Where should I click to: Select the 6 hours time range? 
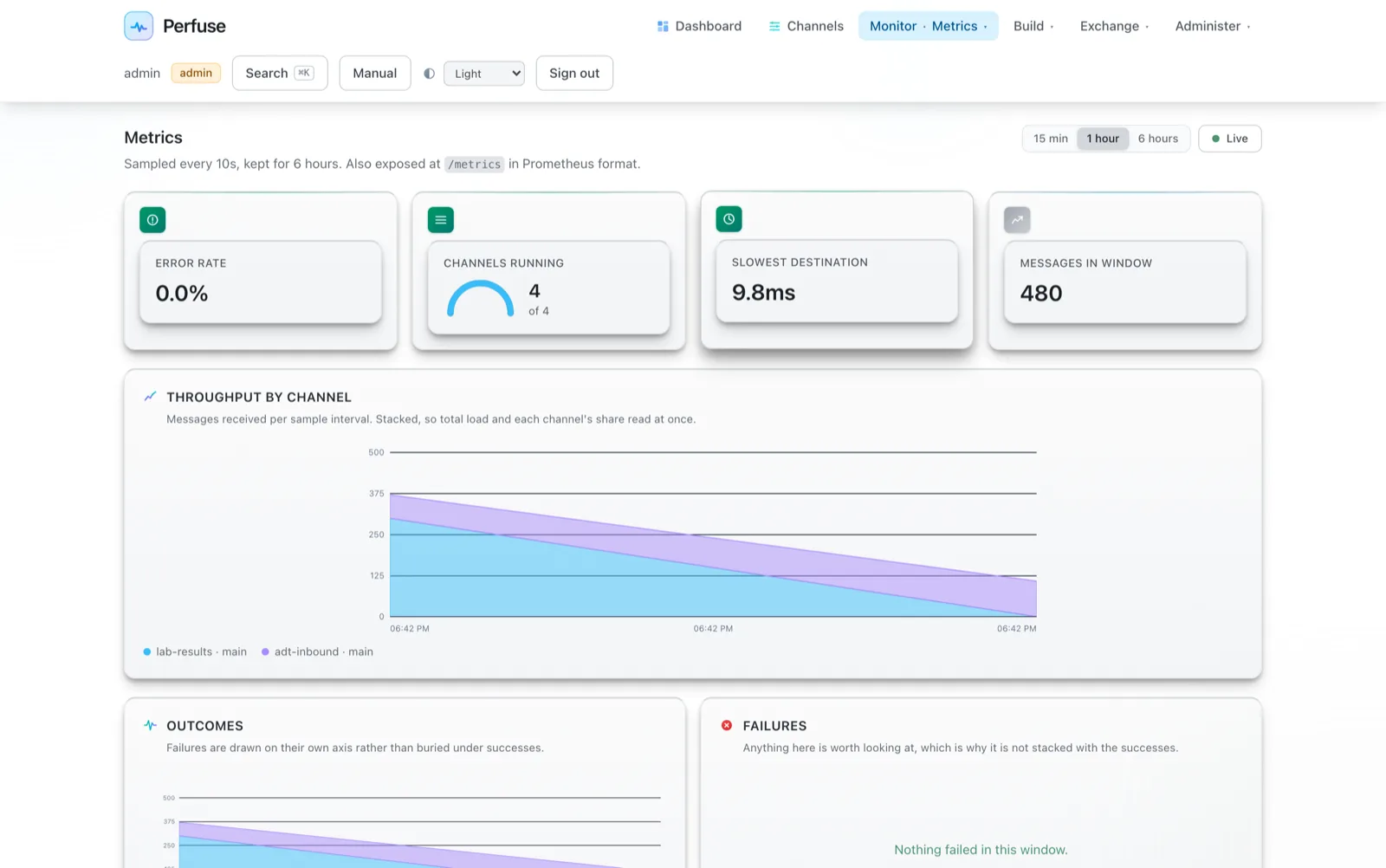coord(1158,139)
